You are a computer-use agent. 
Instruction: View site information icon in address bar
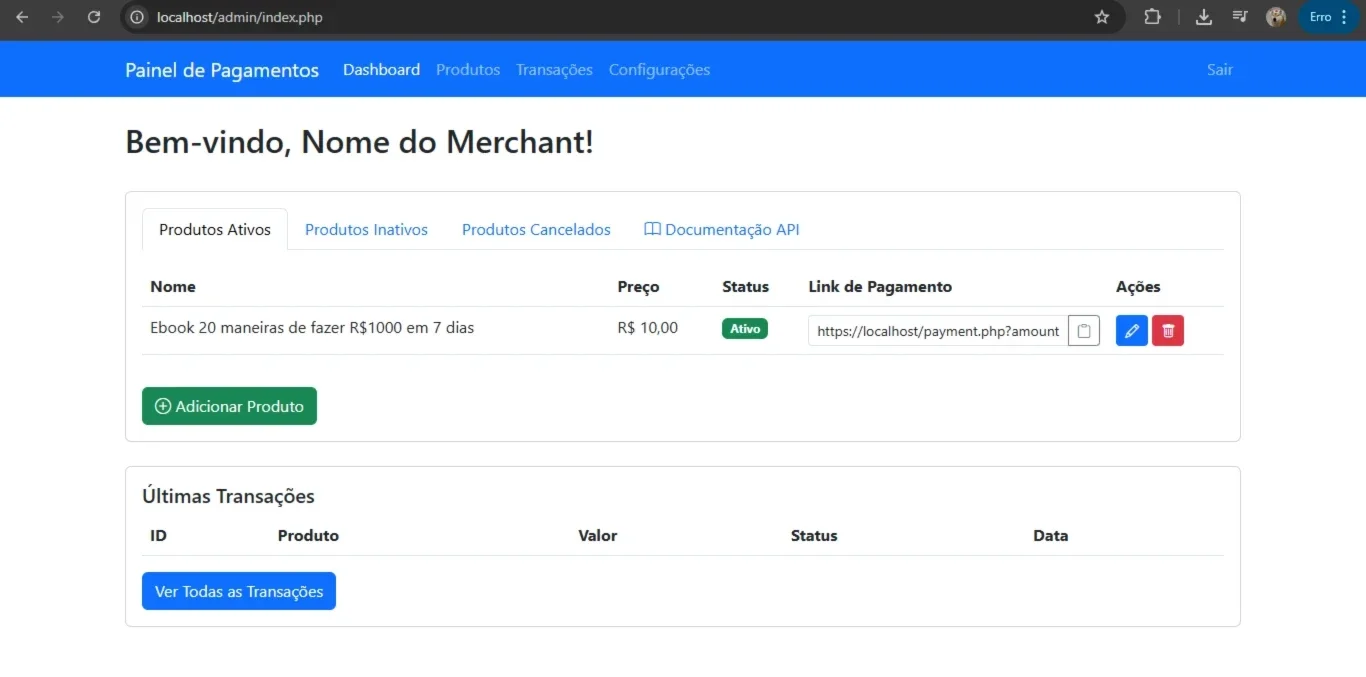coord(138,17)
